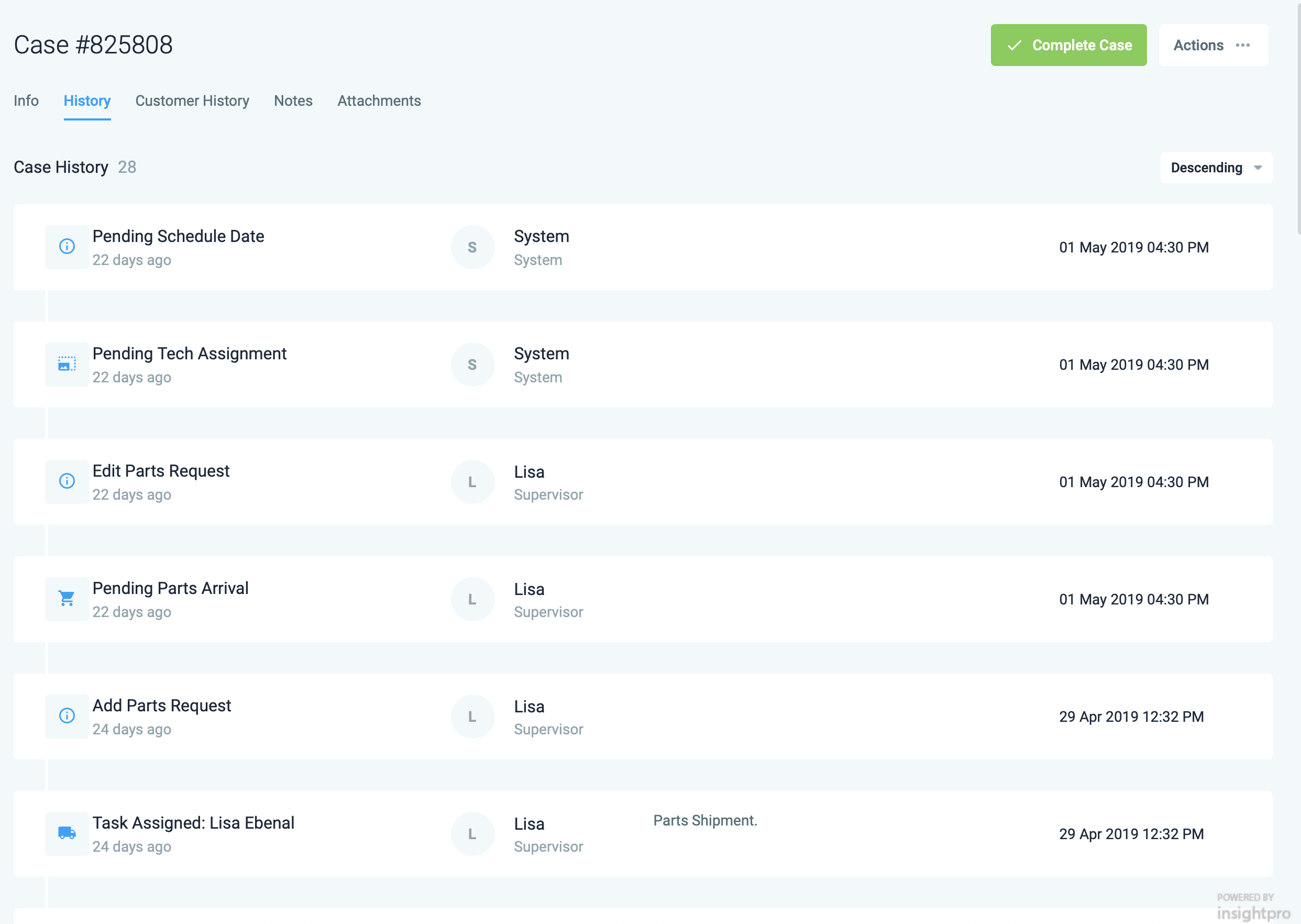Click the Task Assigned: Lisa Ebenal entry title
Screen dimensions: 1301x924
(193, 823)
